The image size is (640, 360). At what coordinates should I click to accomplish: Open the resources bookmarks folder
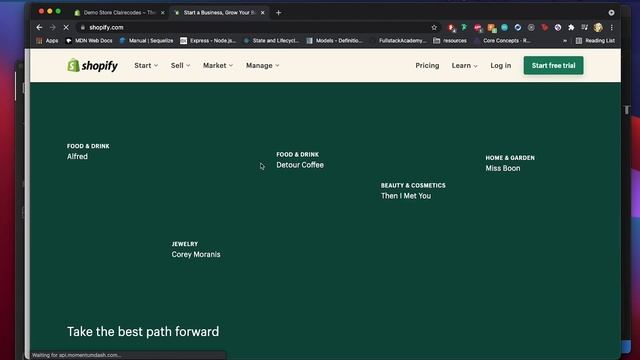450,40
